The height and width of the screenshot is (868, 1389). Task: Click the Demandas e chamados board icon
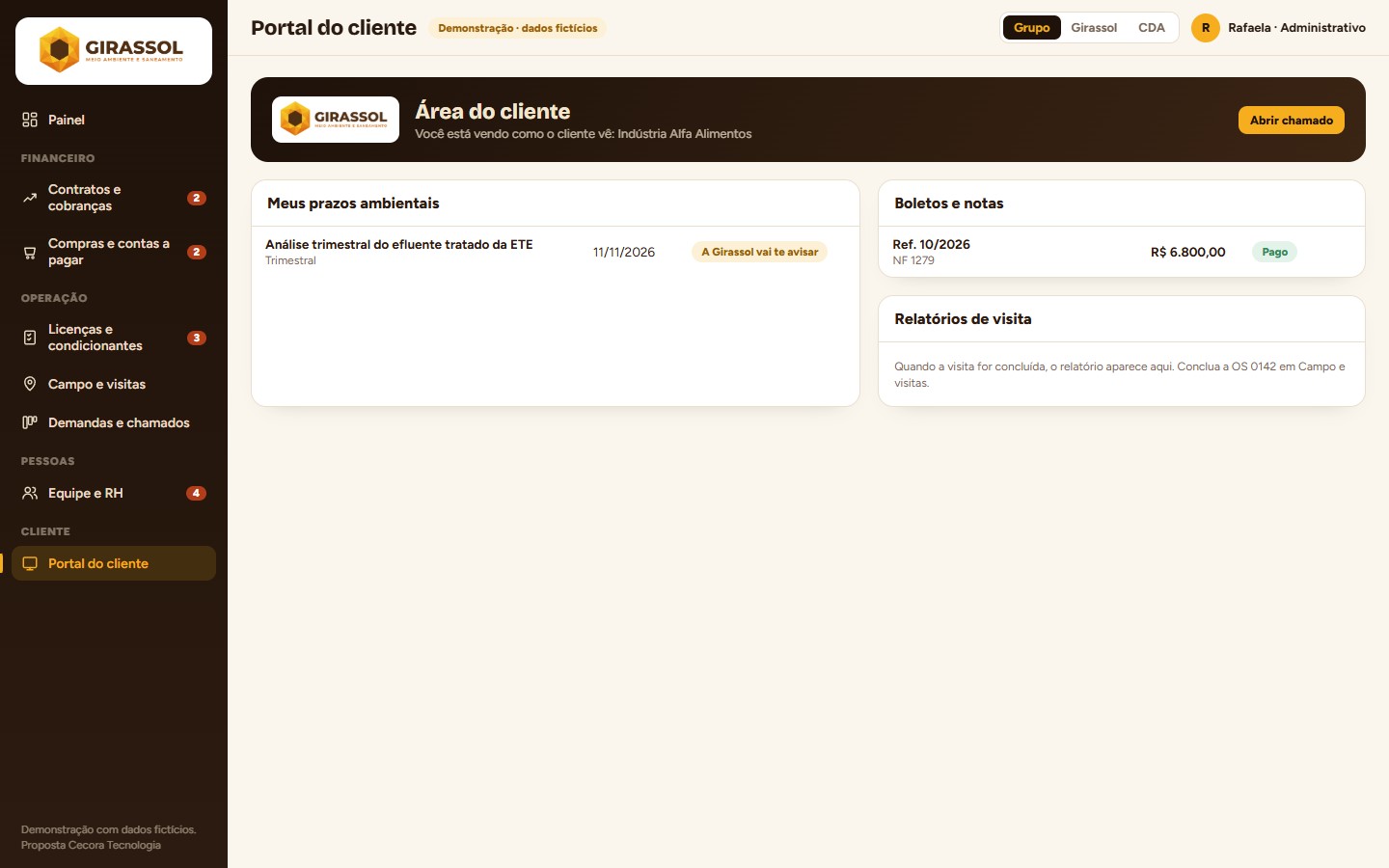tap(30, 422)
